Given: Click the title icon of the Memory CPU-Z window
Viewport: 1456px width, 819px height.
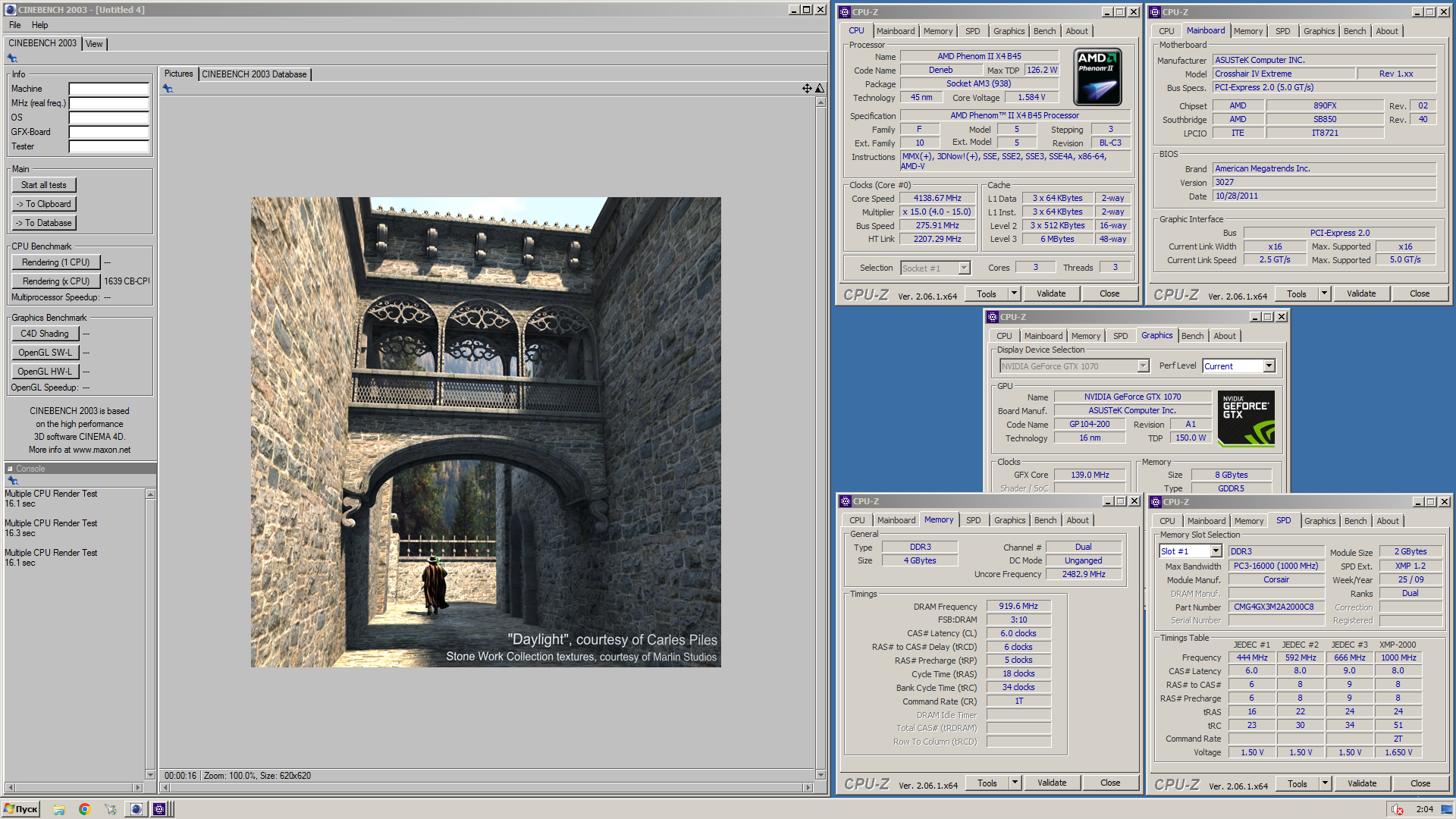Looking at the screenshot, I should pyautogui.click(x=846, y=501).
